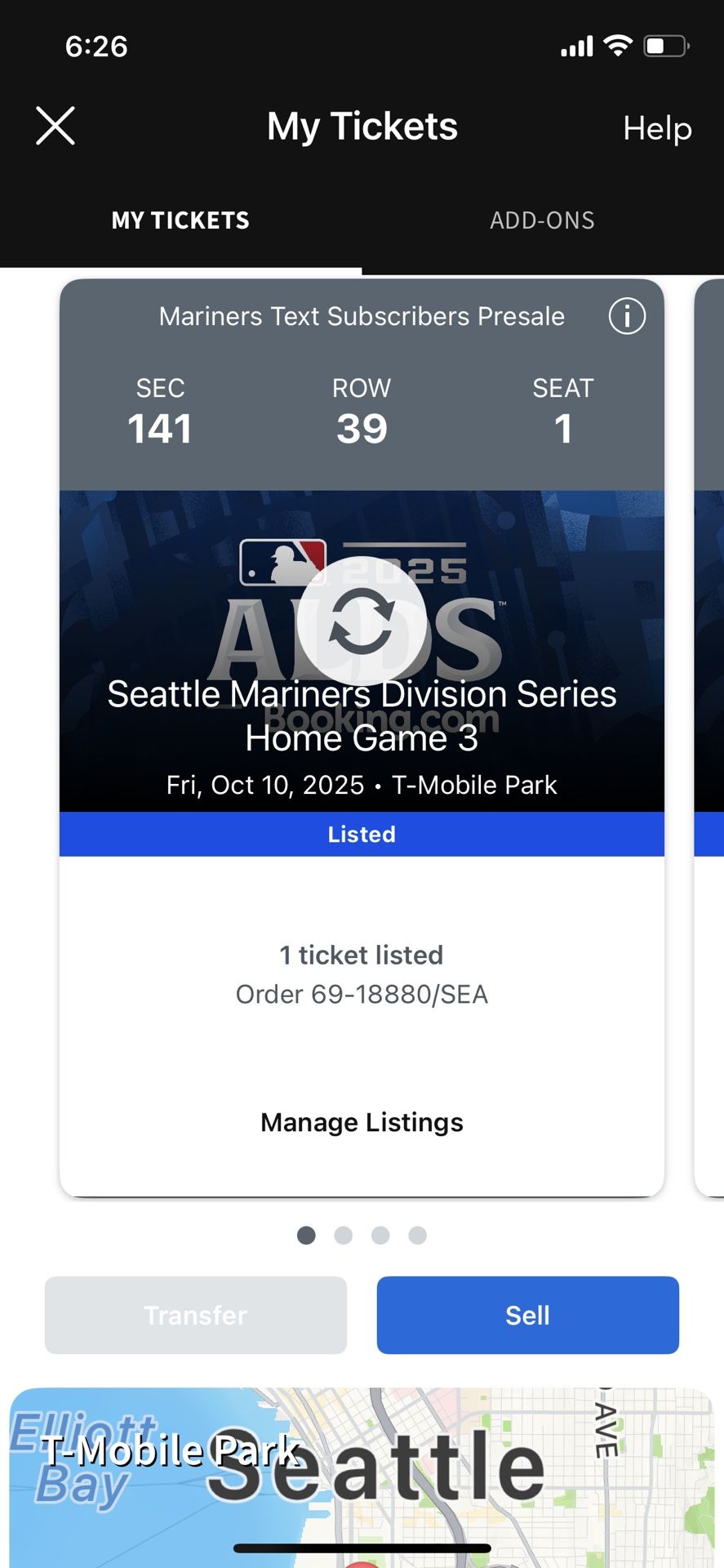Viewport: 724px width, 1568px height.
Task: Open the Help link
Action: point(657,128)
